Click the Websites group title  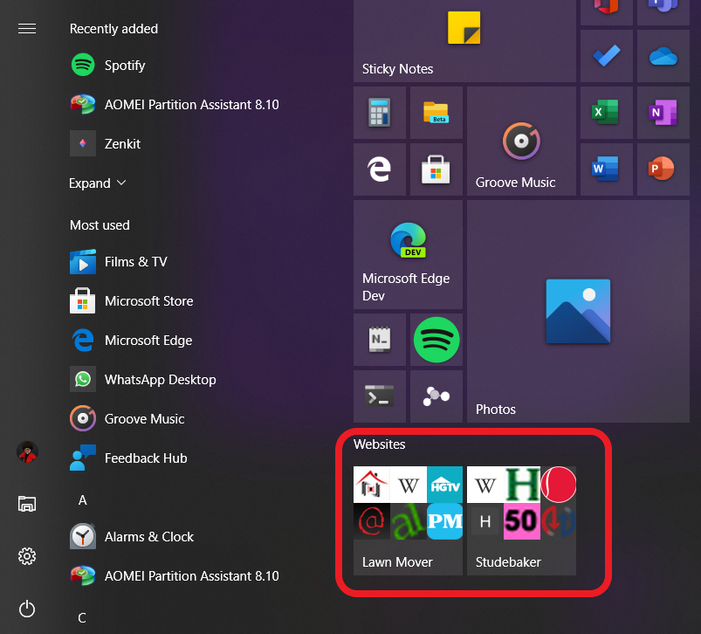click(380, 444)
